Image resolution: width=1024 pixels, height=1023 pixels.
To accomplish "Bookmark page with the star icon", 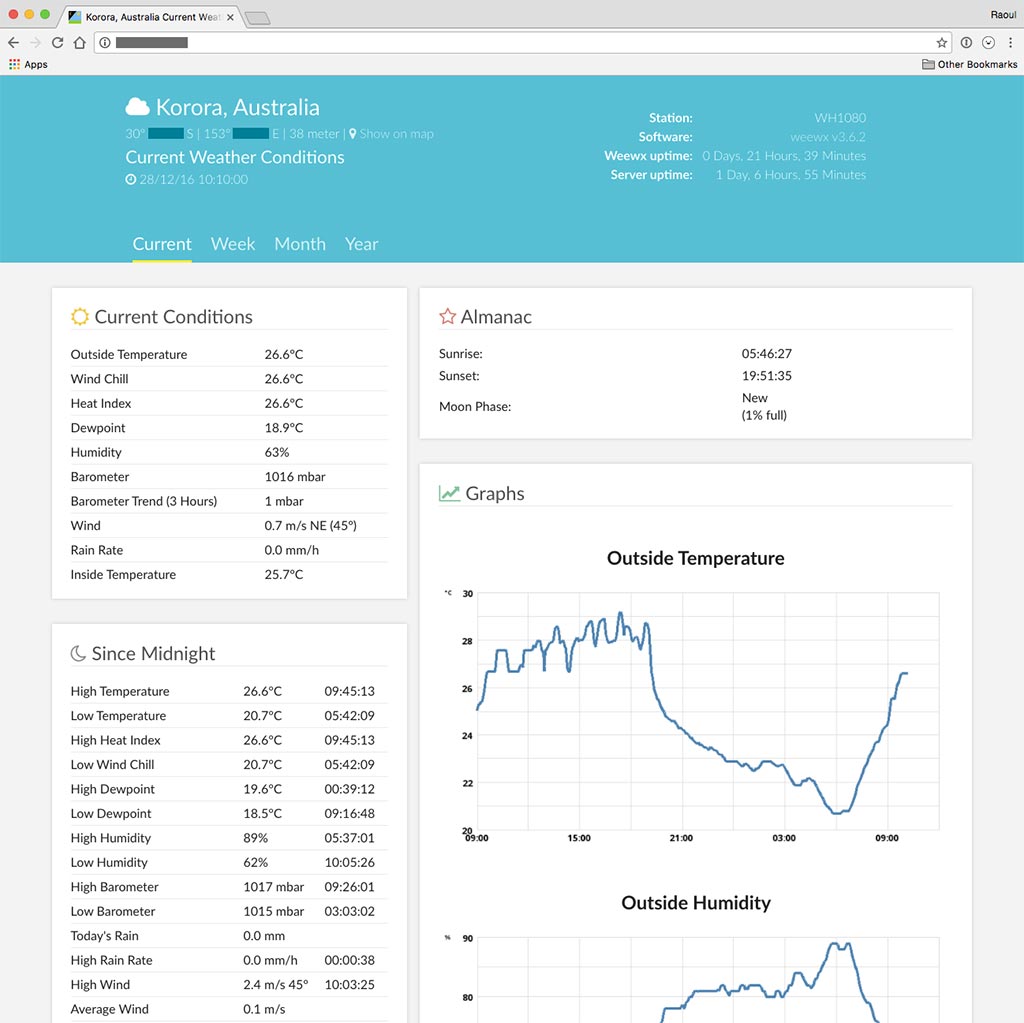I will click(x=941, y=43).
